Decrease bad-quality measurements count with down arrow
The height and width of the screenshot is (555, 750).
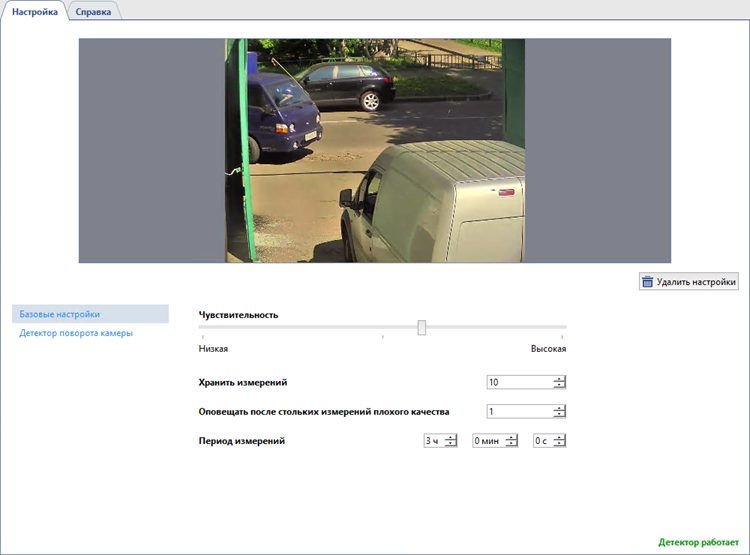559,414
